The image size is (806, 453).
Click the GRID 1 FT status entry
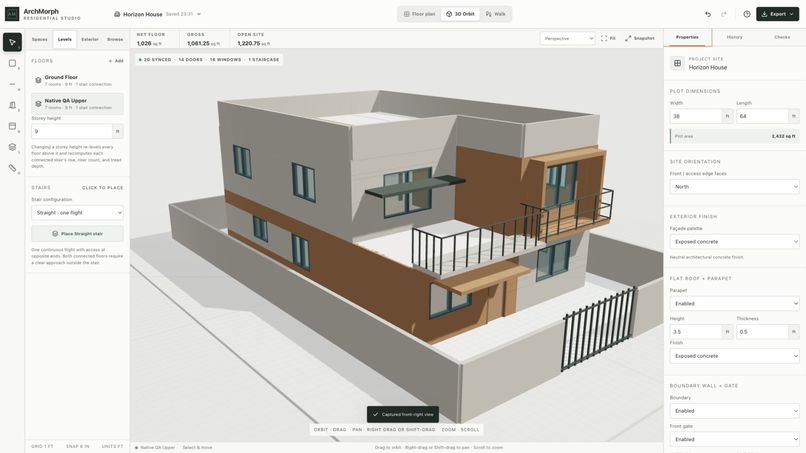pyautogui.click(x=42, y=446)
